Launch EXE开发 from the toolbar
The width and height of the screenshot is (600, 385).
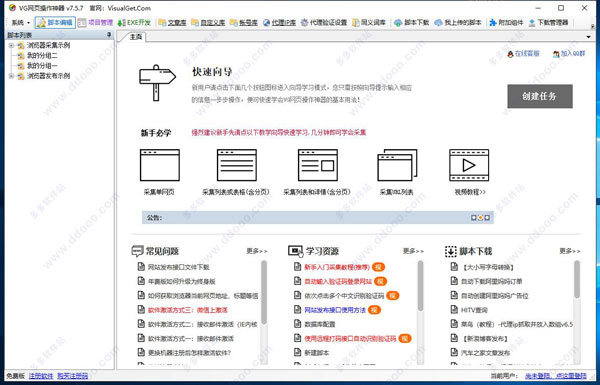[x=134, y=23]
